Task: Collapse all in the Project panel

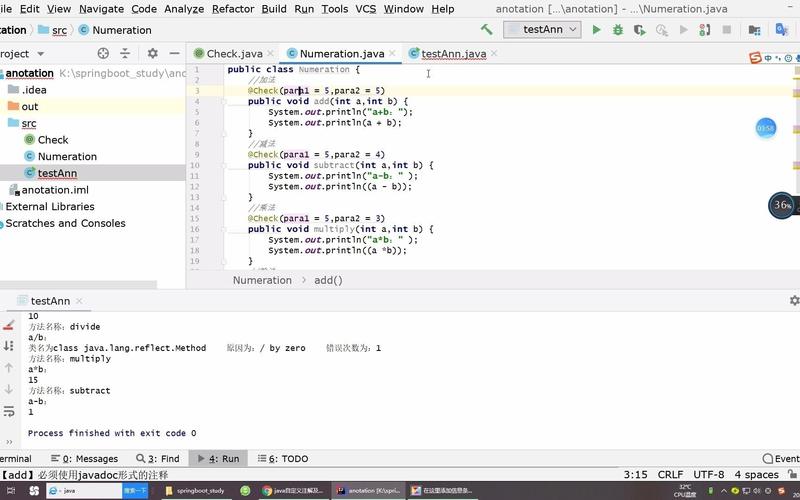Action: coord(125,53)
